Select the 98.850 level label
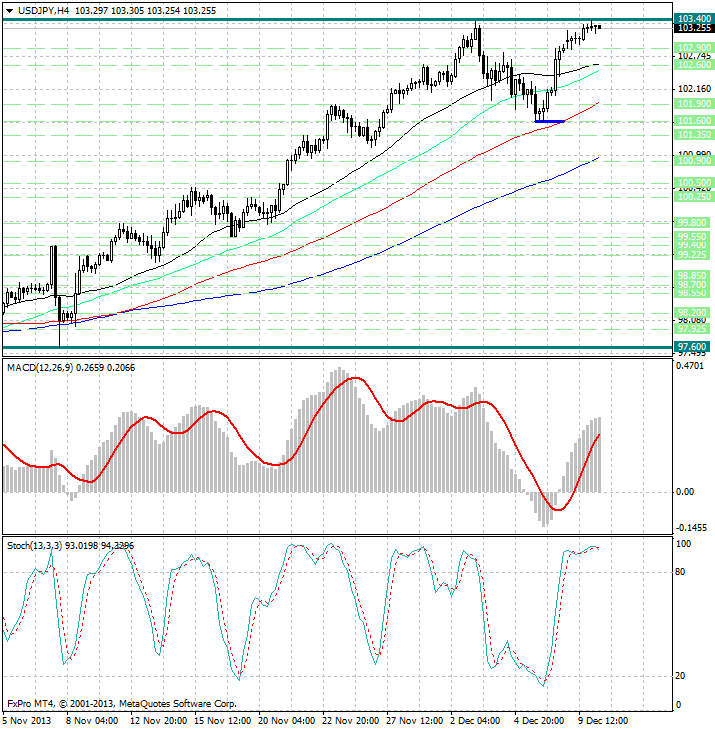Image resolution: width=715 pixels, height=729 pixels. [x=694, y=276]
